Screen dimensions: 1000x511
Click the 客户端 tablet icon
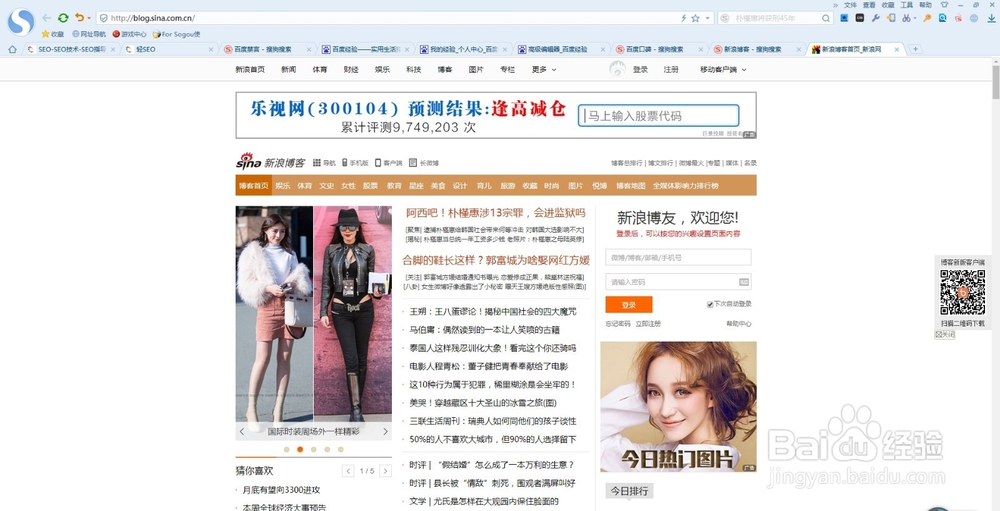click(378, 163)
